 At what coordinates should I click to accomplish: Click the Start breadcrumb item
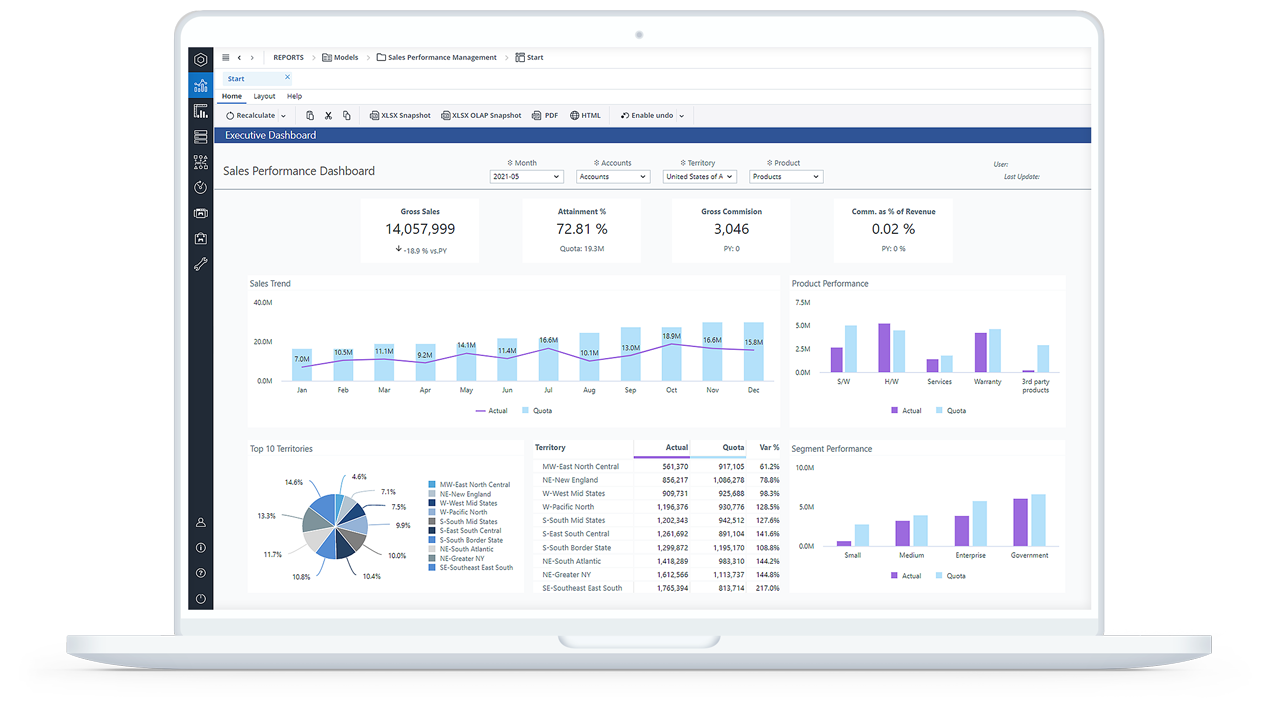pos(529,57)
